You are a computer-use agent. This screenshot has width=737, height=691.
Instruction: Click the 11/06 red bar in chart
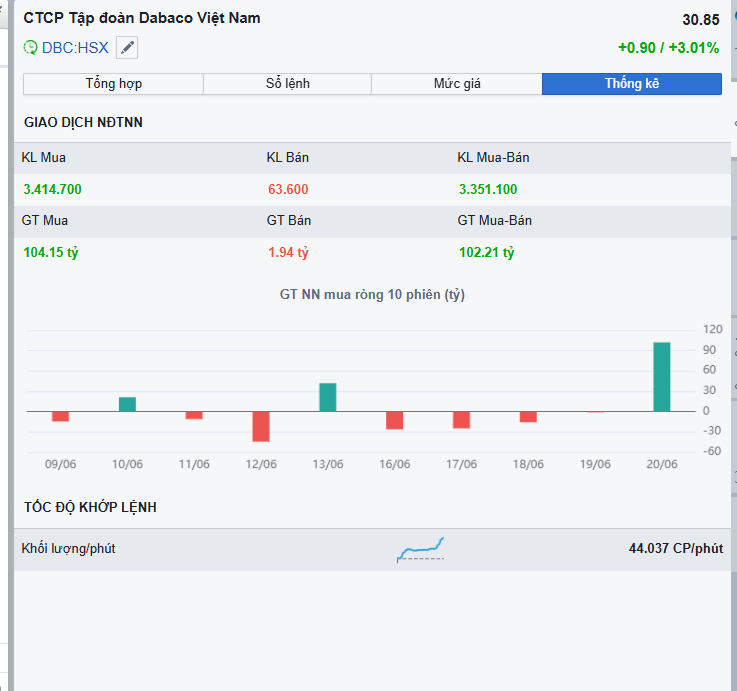click(x=194, y=416)
